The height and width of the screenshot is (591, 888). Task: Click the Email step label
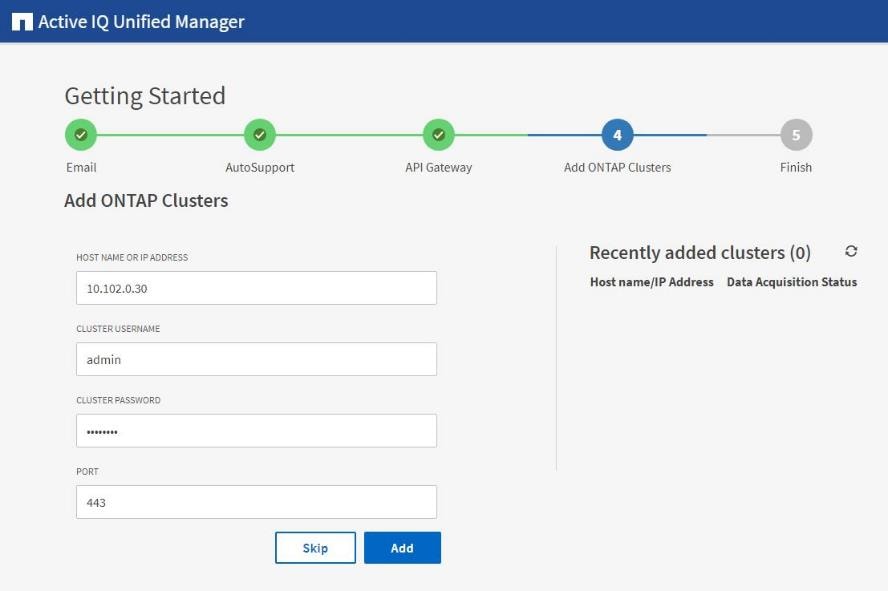(81, 168)
